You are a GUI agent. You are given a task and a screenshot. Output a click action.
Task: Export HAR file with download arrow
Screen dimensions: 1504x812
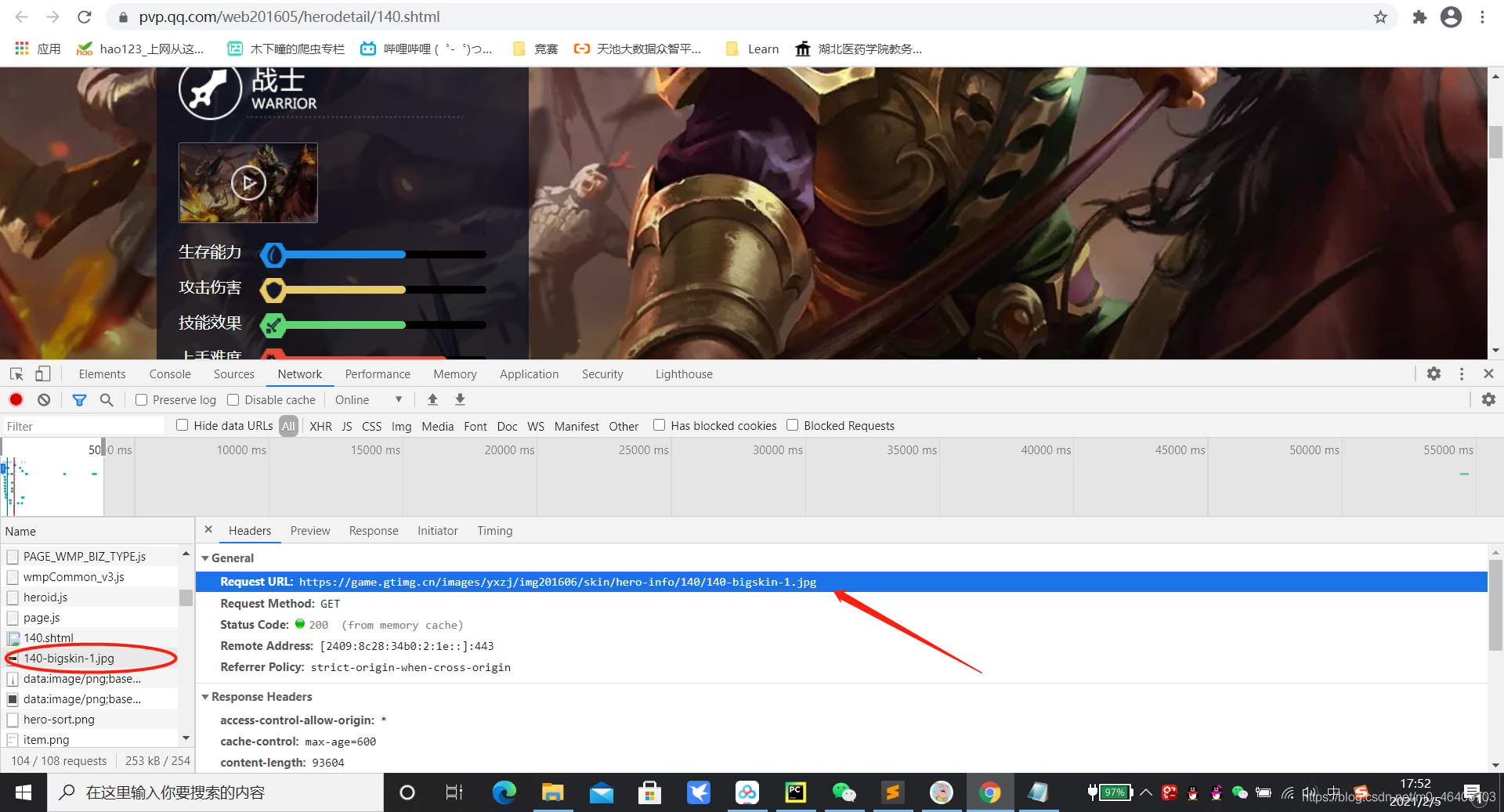coord(460,399)
